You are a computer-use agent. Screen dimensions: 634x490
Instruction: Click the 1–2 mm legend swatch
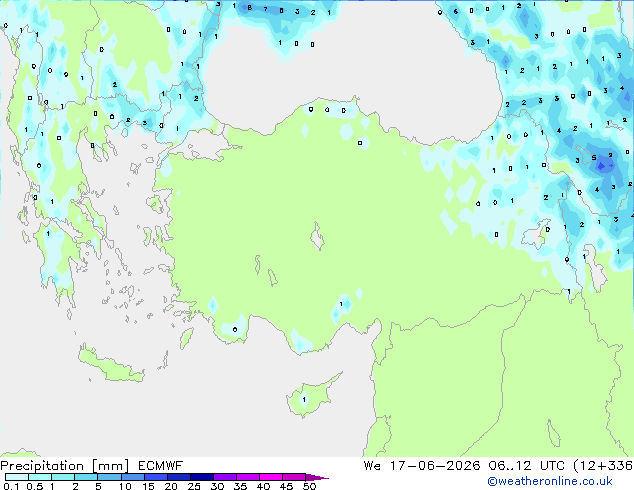63,477
